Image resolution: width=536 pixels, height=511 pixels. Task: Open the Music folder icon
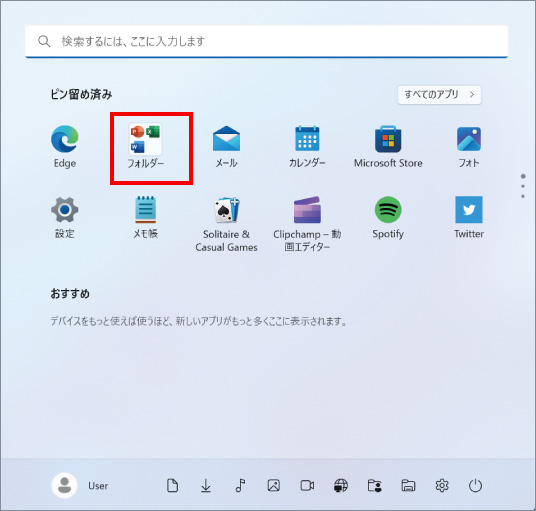click(x=240, y=485)
